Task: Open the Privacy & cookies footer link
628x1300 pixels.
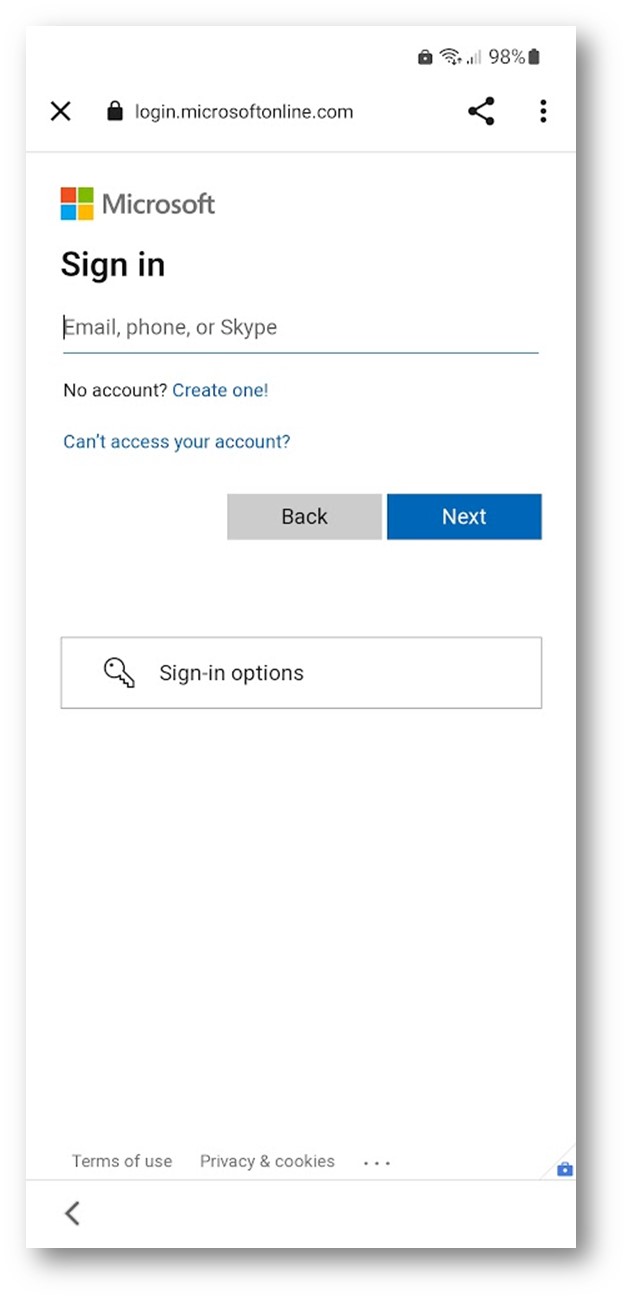Action: 267,1161
